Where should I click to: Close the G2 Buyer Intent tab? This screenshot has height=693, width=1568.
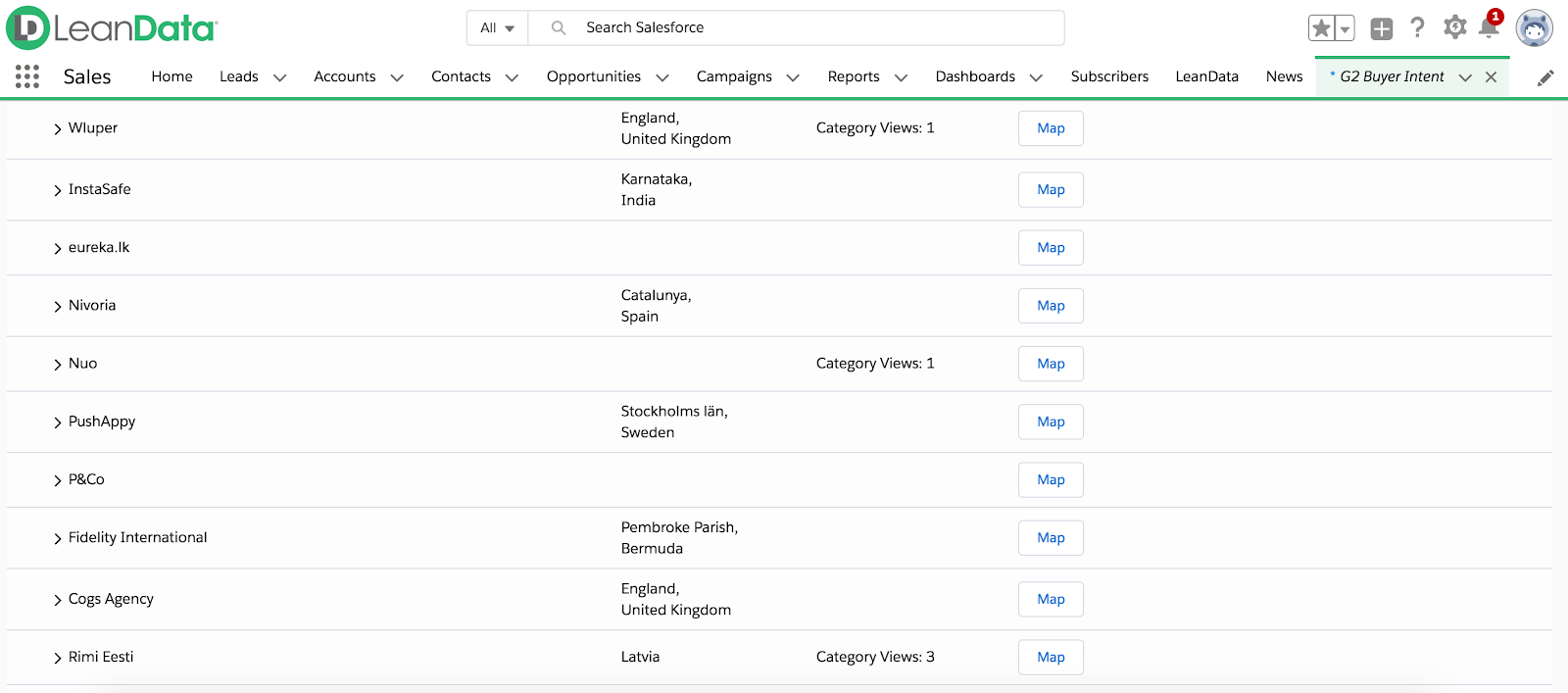pyautogui.click(x=1491, y=76)
